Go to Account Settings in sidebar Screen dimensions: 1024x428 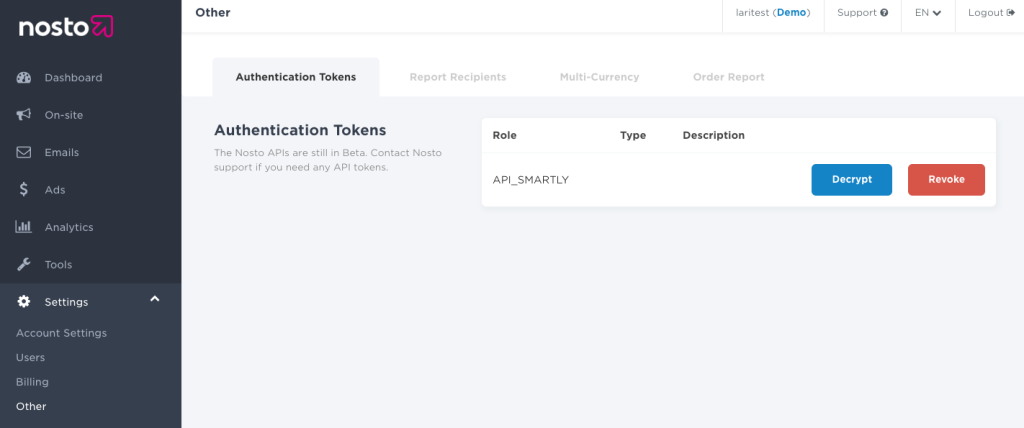61,333
